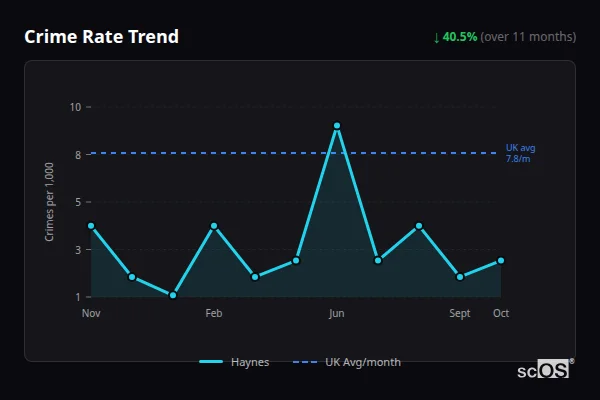Screen dimensions: 600x400
Task: Click the 'Sept' x-axis label
Action: coord(460,313)
